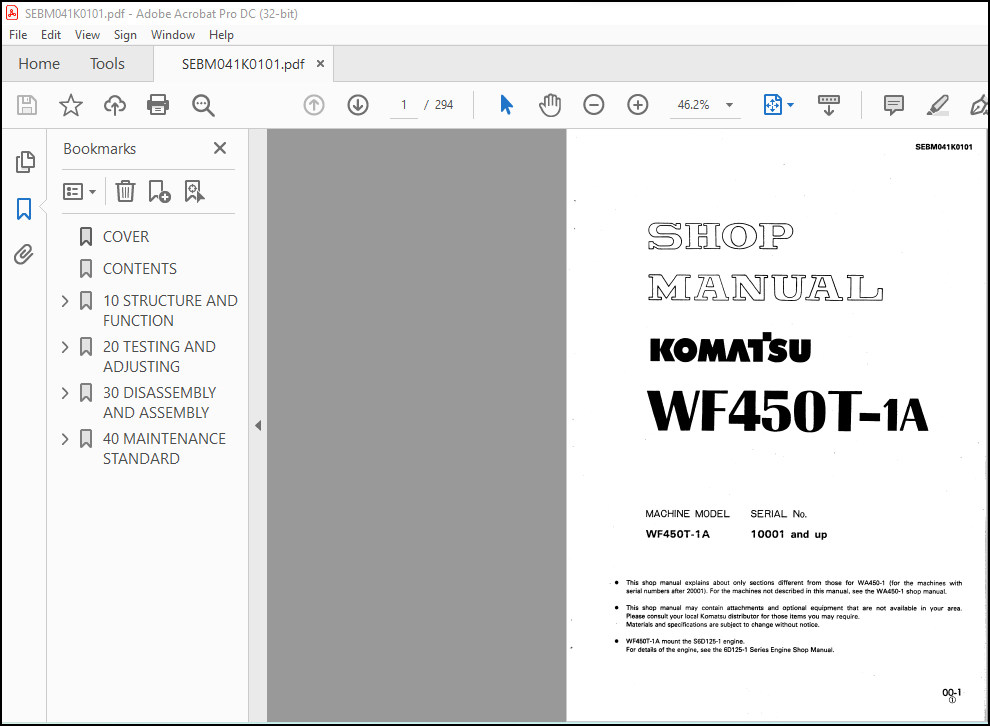990x726 pixels.
Task: Activate the Hand pan tool
Action: 550,105
